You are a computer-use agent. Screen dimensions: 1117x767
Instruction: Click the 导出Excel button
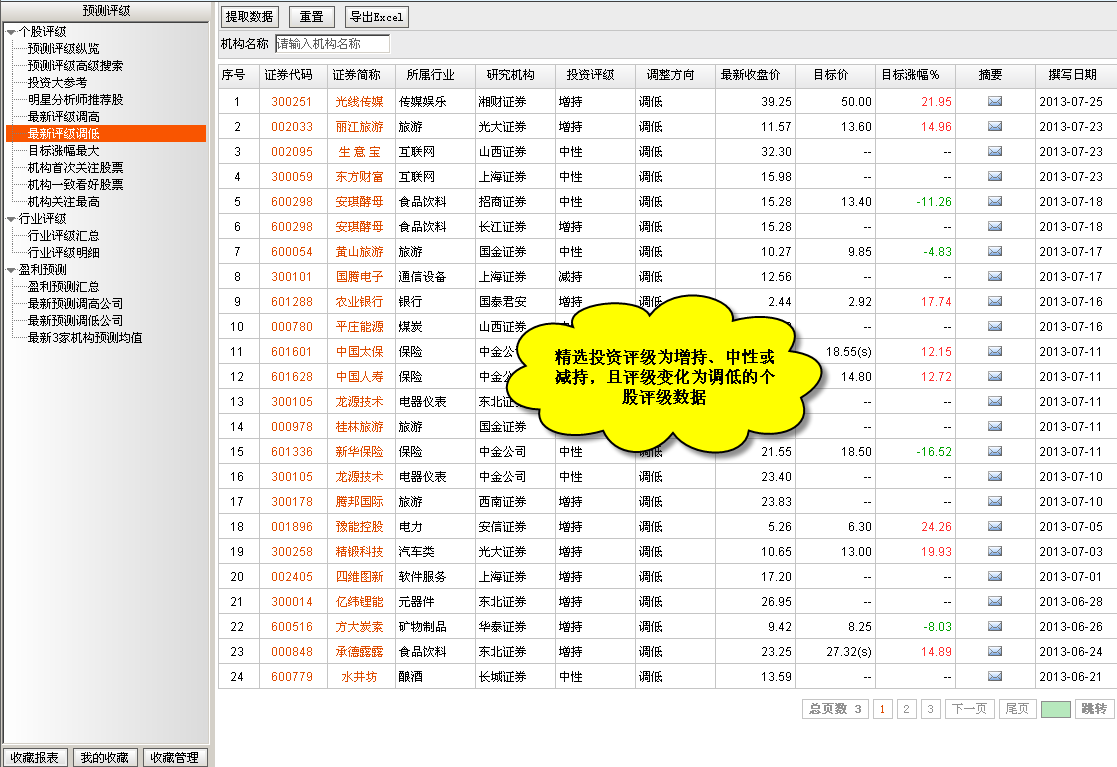tap(376, 17)
